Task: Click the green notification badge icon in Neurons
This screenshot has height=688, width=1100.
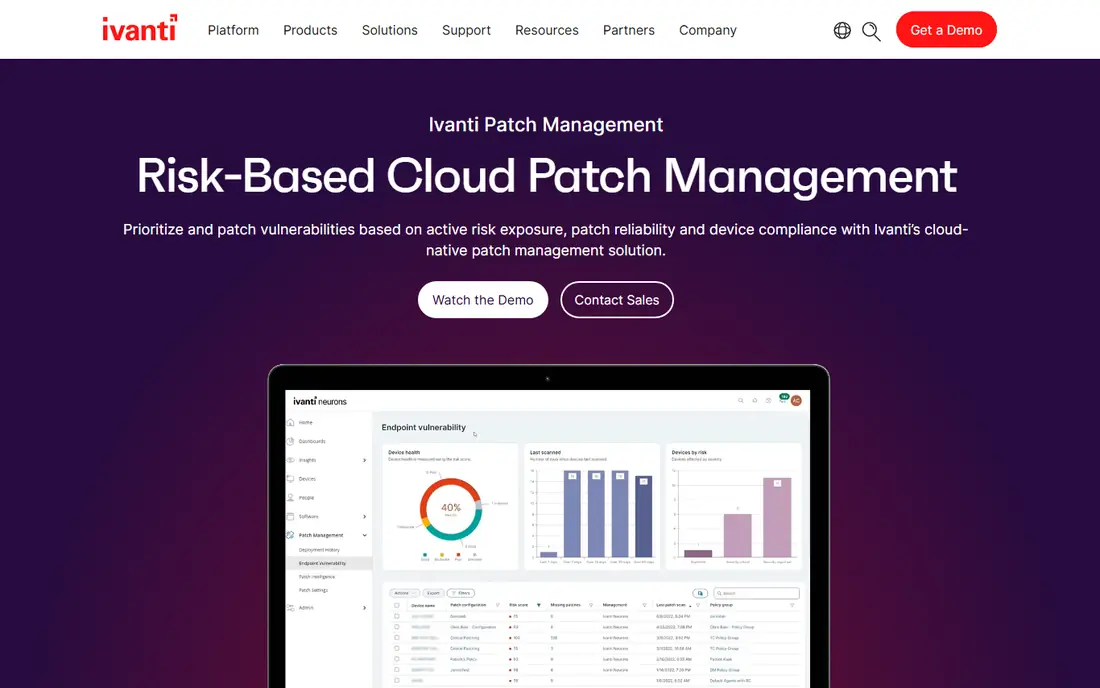Action: [784, 398]
